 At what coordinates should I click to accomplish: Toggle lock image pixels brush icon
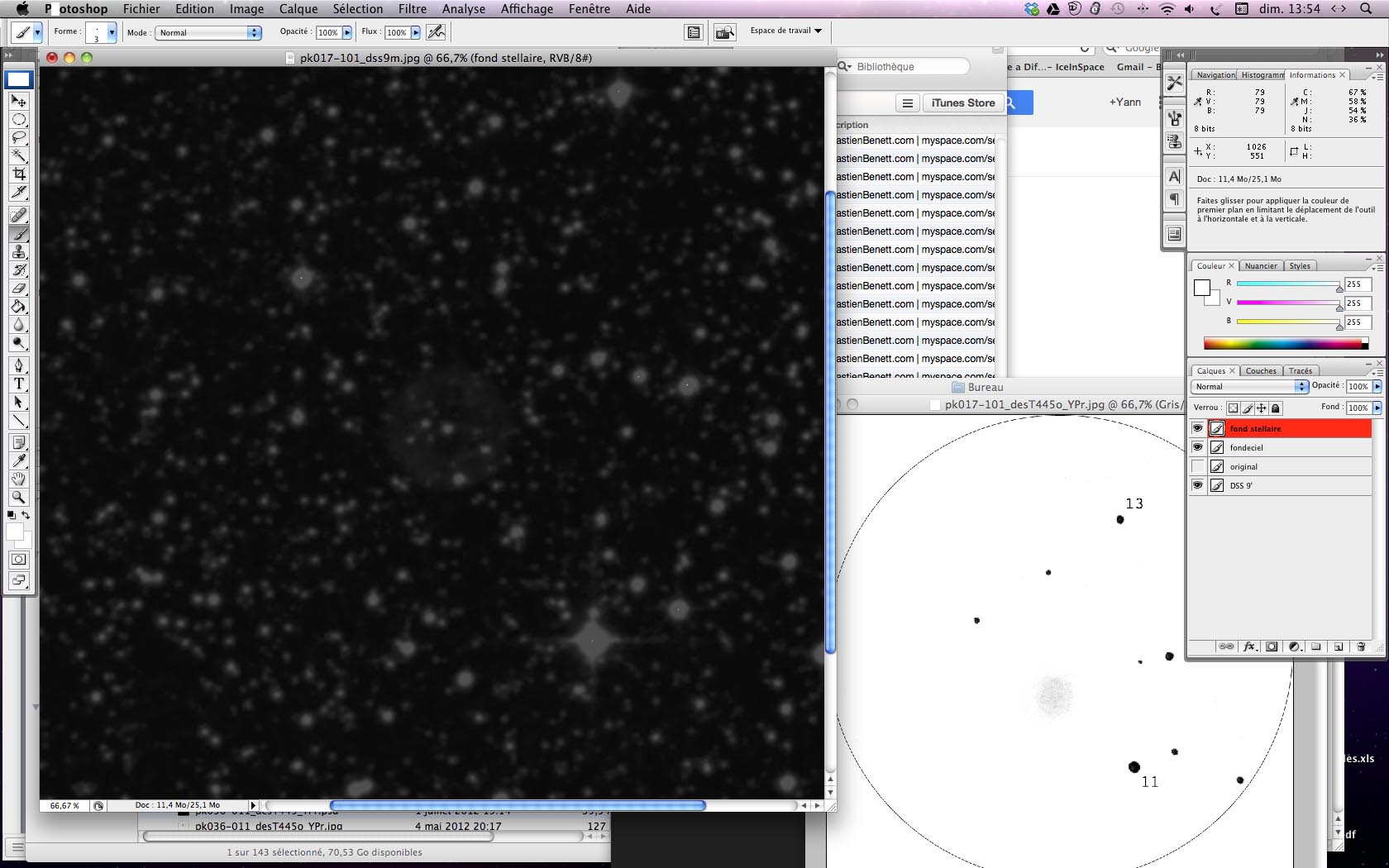[1248, 408]
